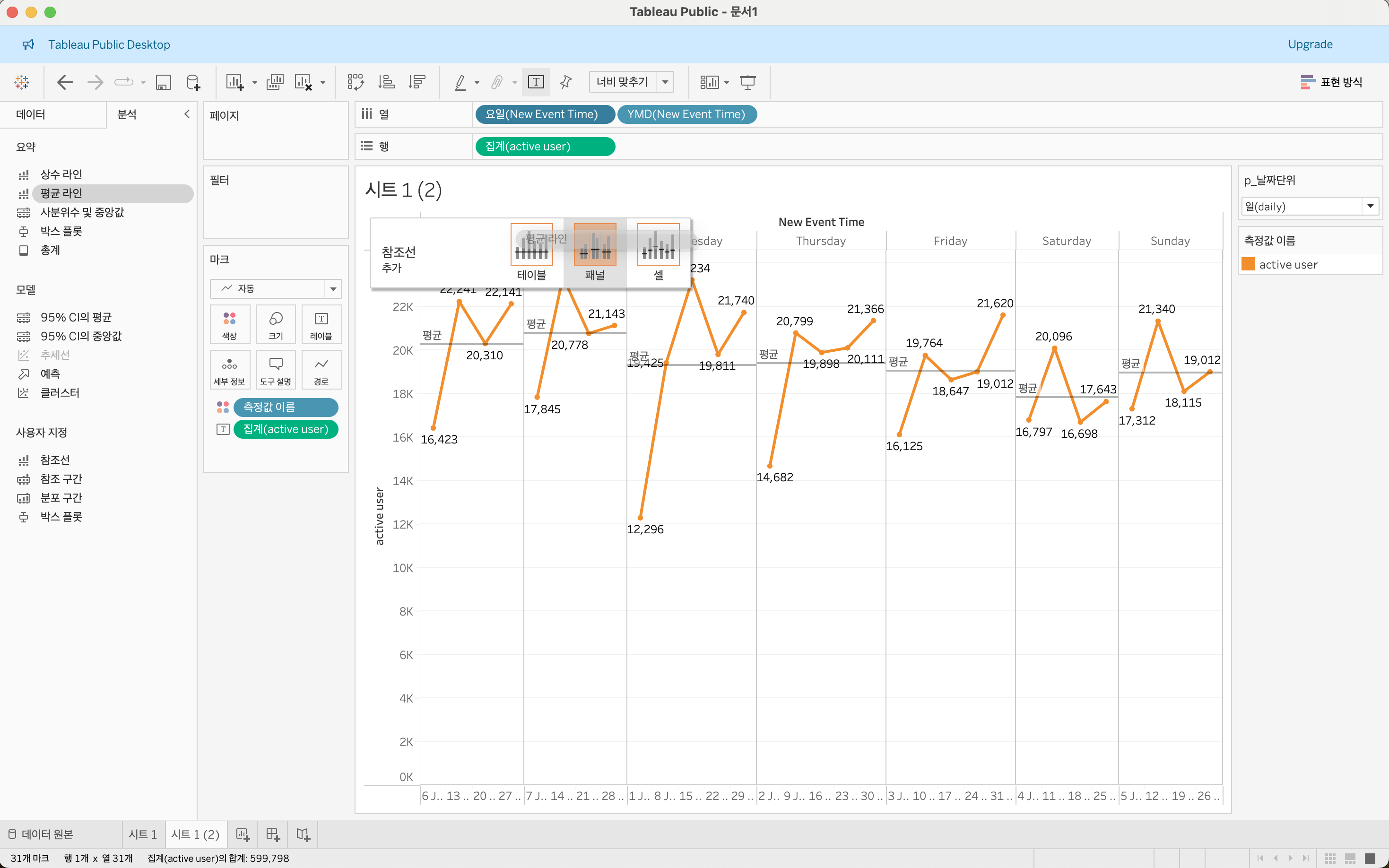Select 추세선 item in the analytics pane
Viewport: 1389px width, 868px height.
point(54,355)
